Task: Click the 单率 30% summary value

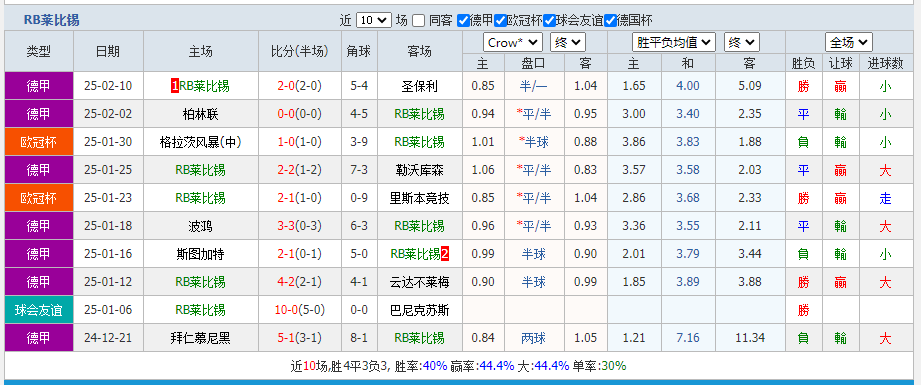Action: [x=613, y=366]
